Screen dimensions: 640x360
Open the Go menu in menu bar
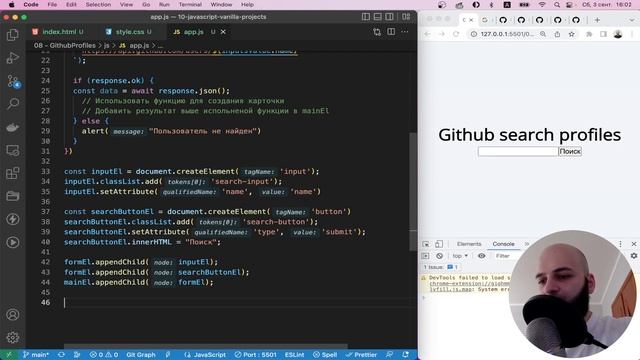(x=146, y=4)
